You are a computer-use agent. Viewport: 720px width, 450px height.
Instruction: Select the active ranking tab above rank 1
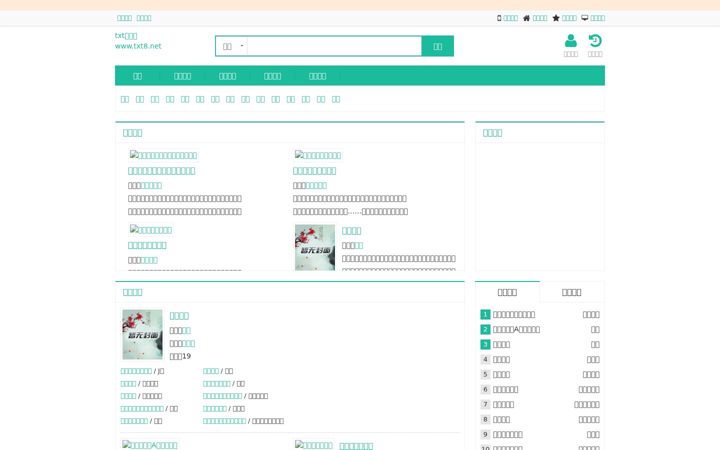tap(507, 292)
